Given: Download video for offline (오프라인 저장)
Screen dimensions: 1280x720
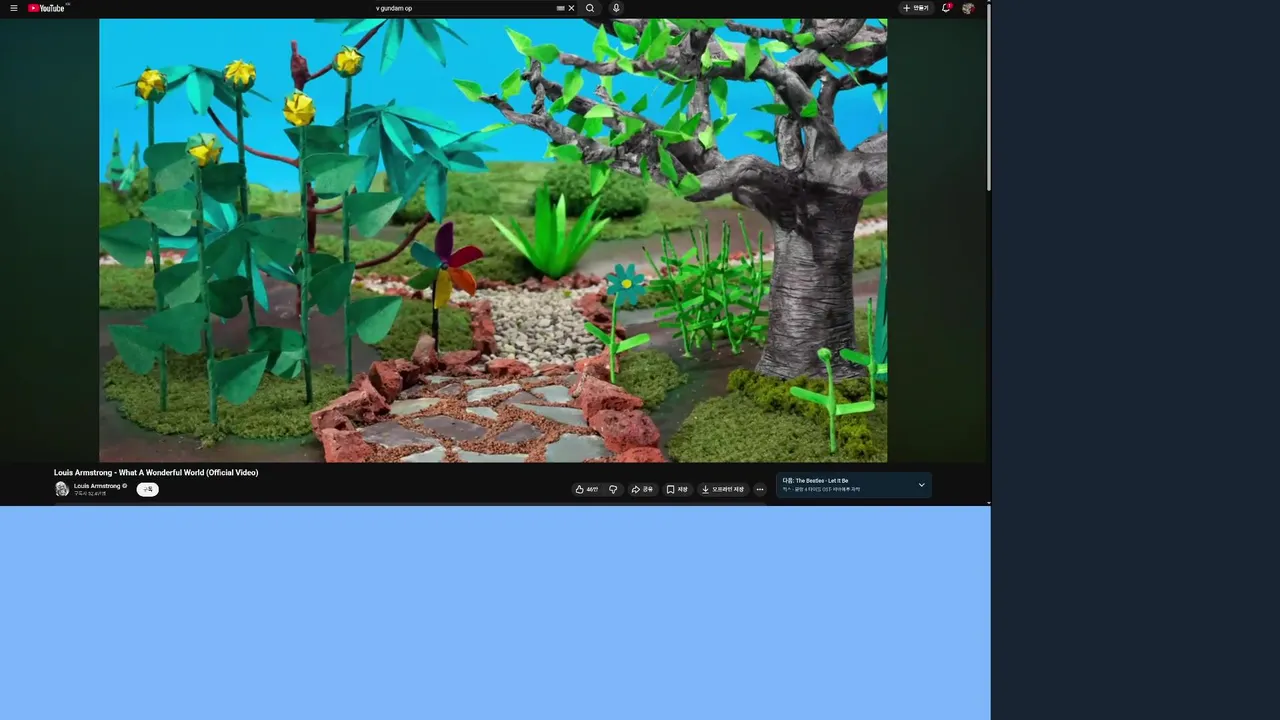Looking at the screenshot, I should coord(722,489).
